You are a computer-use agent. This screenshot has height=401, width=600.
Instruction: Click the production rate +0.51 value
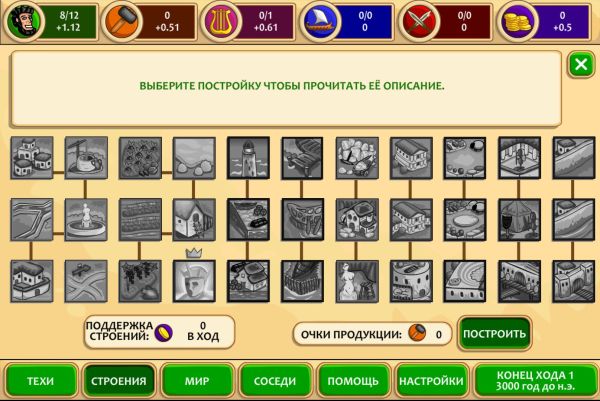167,28
